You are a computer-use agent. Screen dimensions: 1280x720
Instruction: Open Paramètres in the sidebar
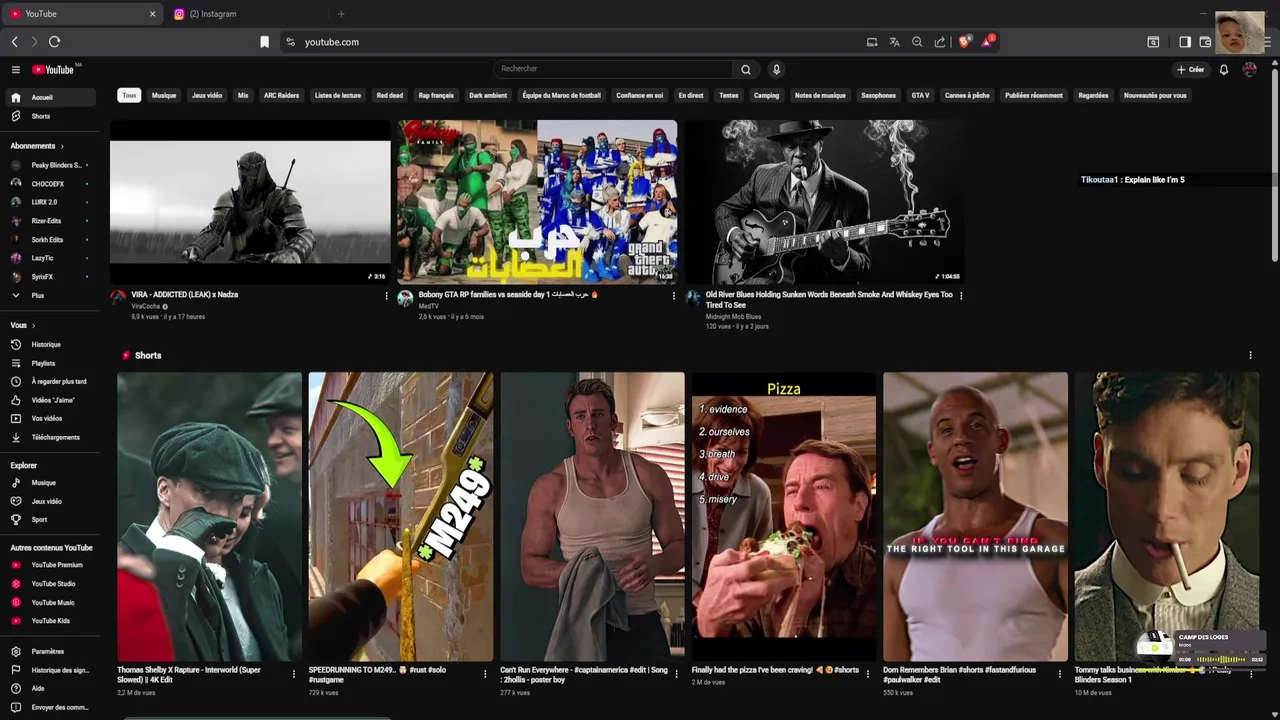coord(53,651)
